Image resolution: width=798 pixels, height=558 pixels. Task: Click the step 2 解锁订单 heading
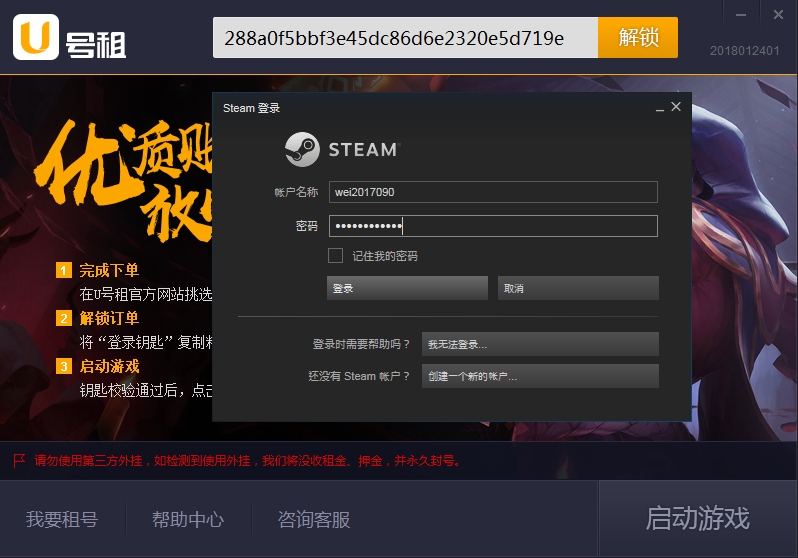point(109,318)
